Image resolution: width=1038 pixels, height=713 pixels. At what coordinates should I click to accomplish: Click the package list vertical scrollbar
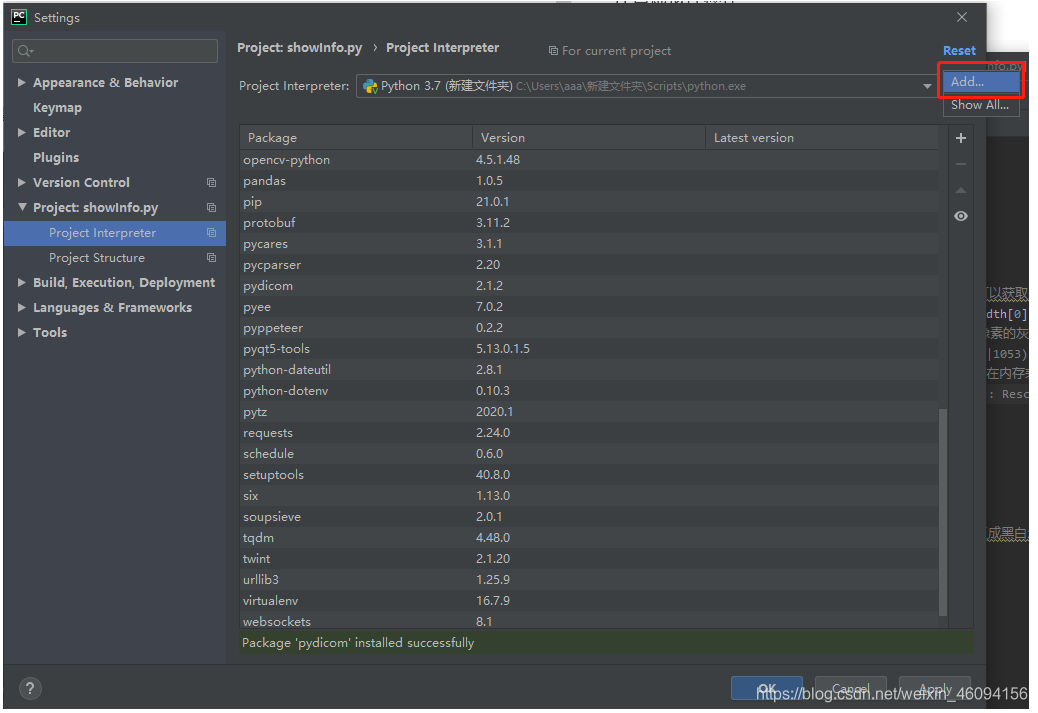click(943, 512)
